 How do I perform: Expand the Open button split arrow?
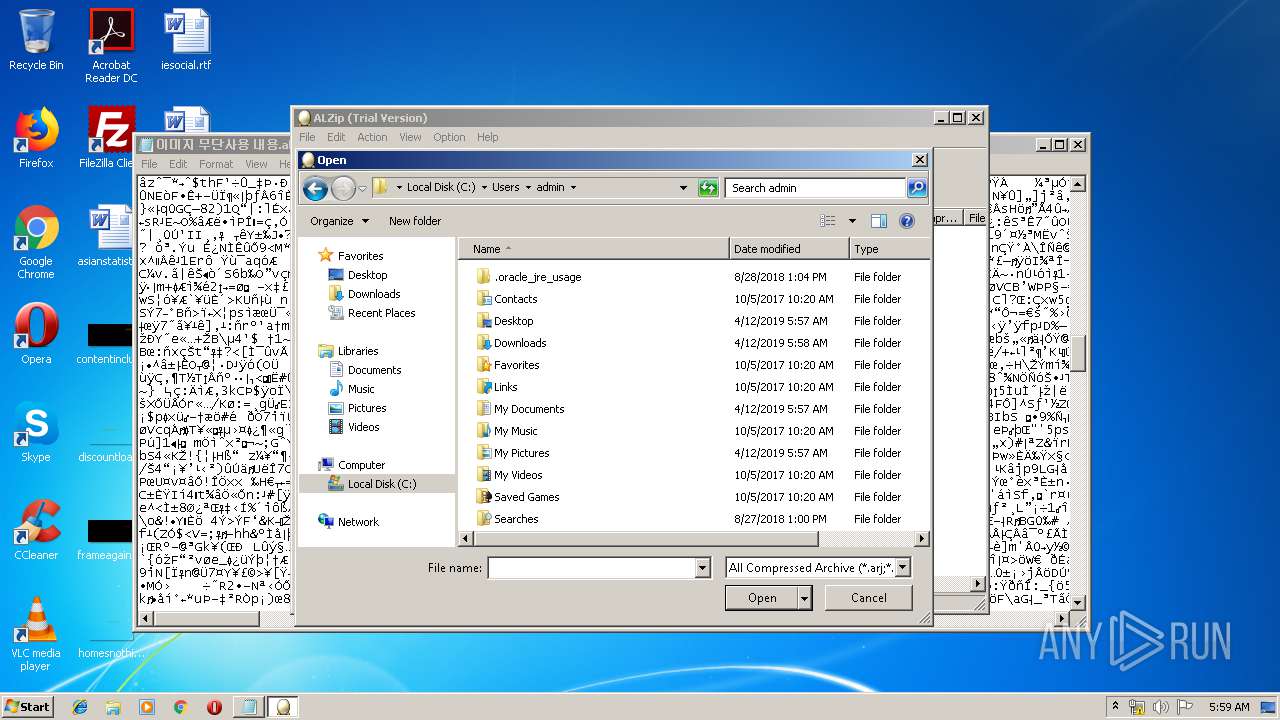[805, 598]
